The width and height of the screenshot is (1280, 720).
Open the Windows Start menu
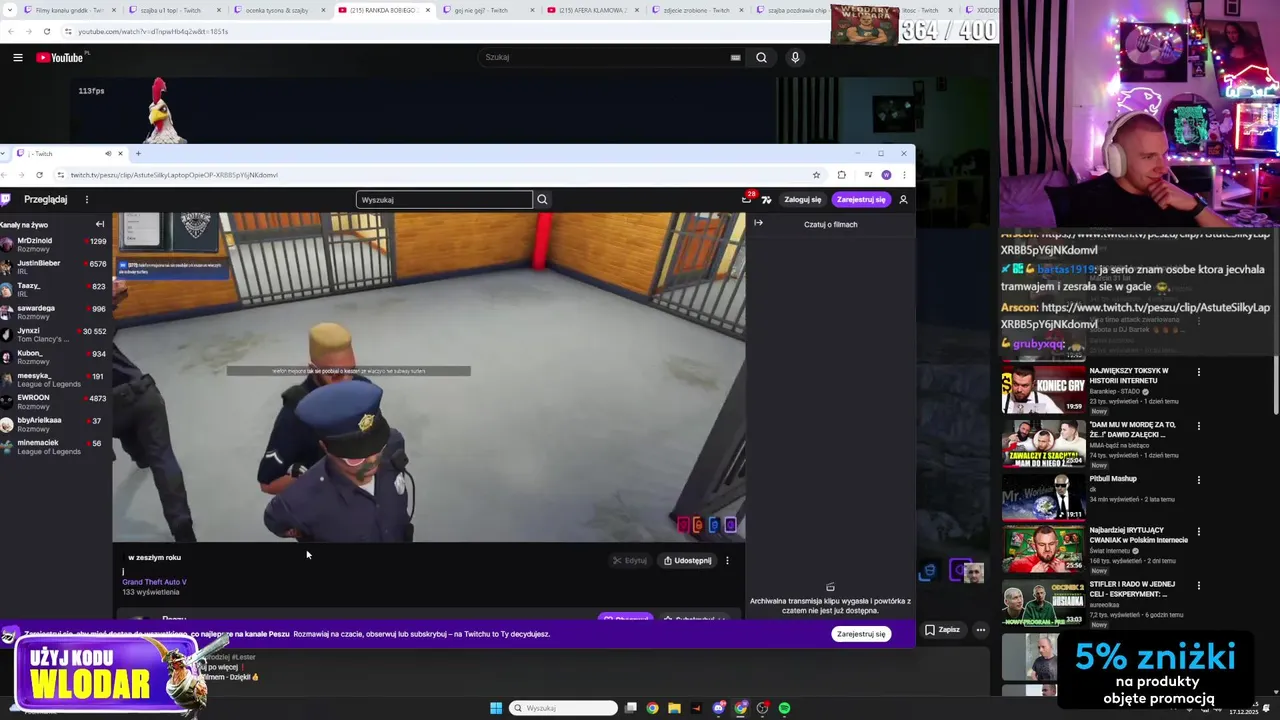495,708
